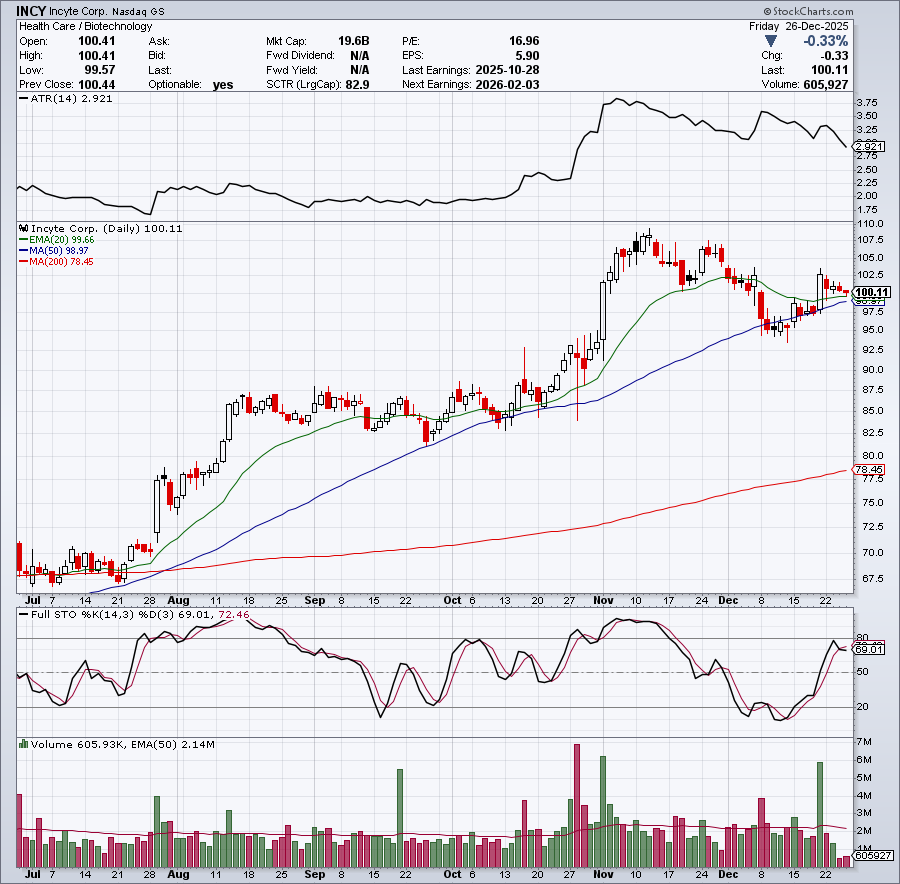This screenshot has height=884, width=900.
Task: Click the long red-wick candle in late October
Action: (577, 379)
